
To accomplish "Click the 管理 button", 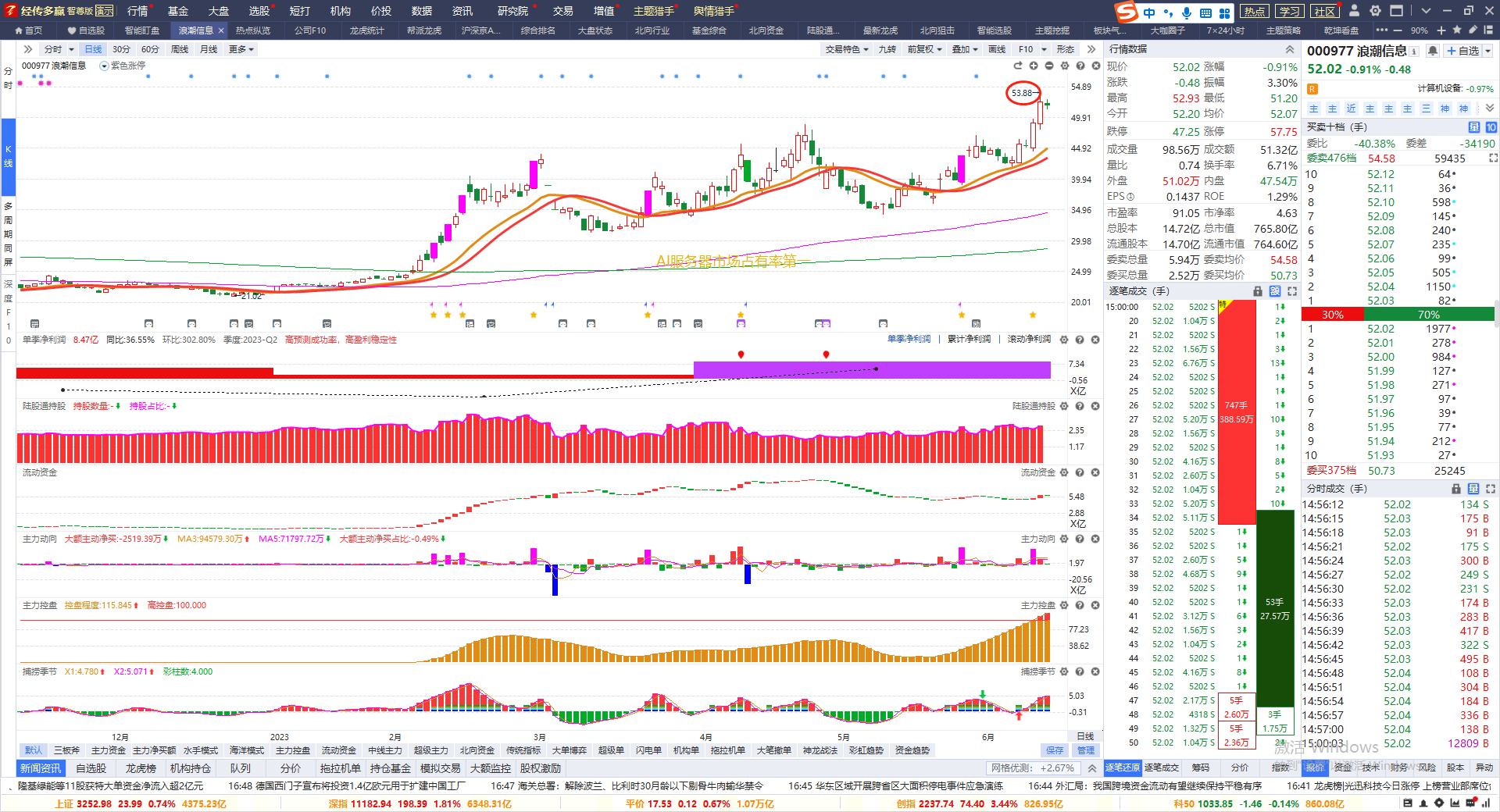I will pyautogui.click(x=1086, y=750).
